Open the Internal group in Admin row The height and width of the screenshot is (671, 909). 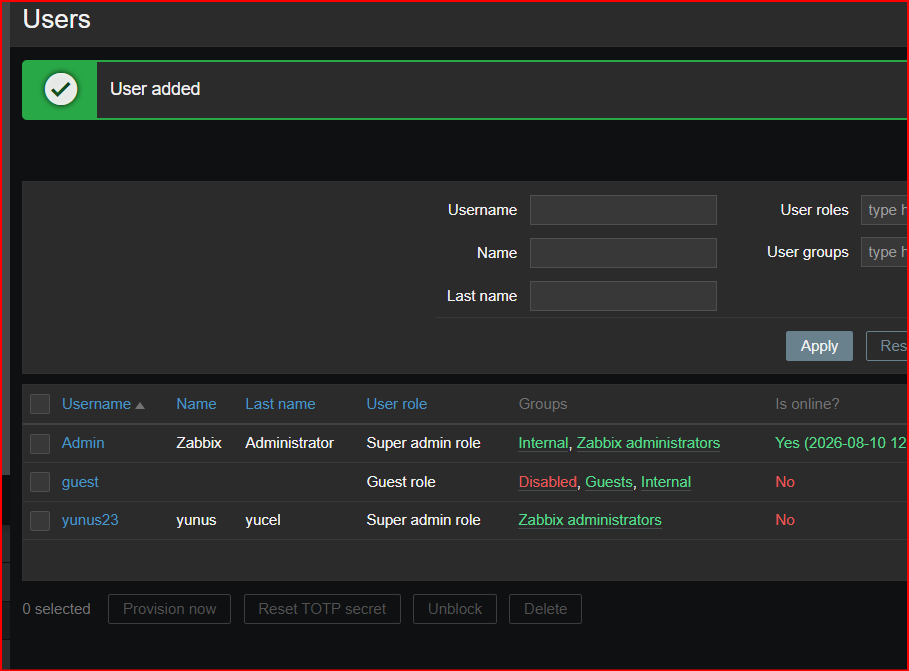click(543, 443)
